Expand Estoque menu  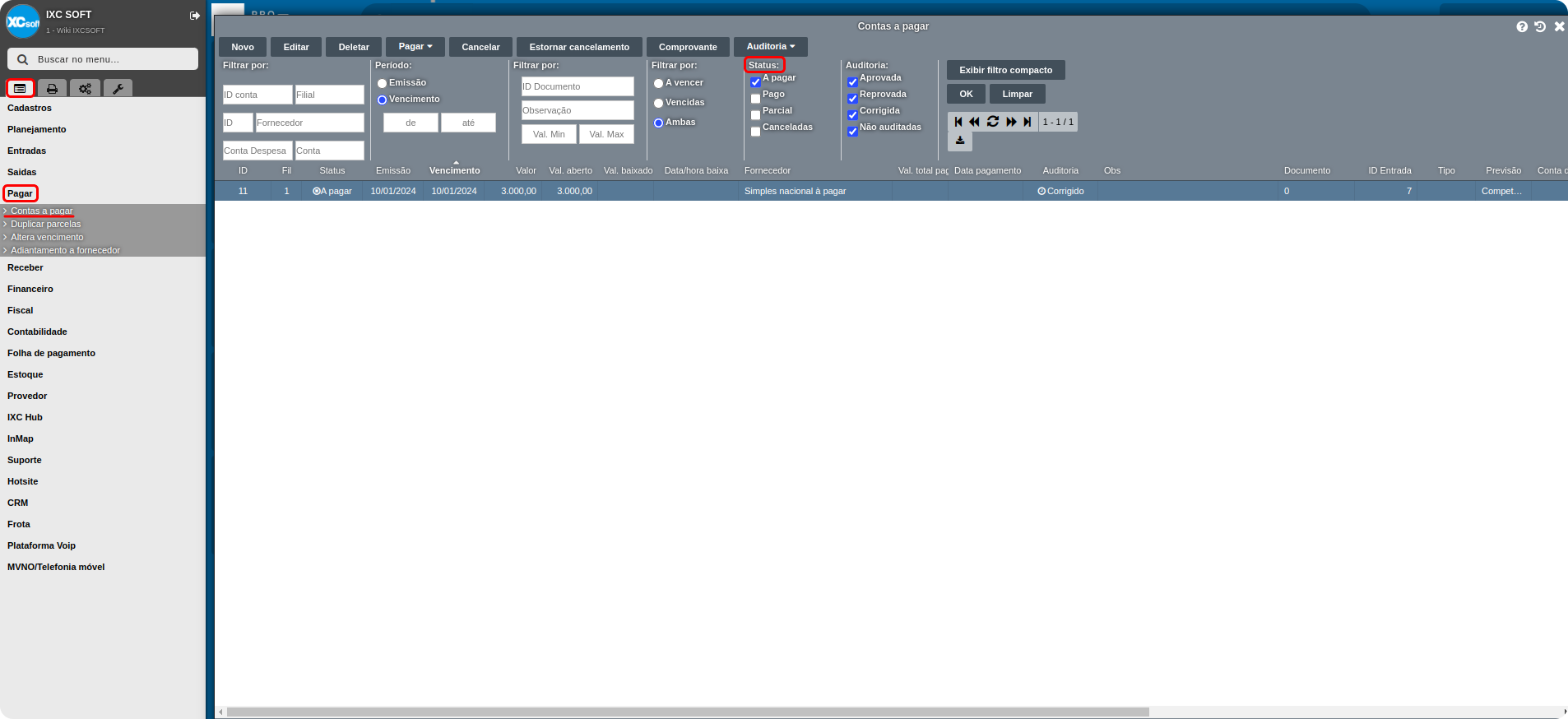[x=26, y=374]
